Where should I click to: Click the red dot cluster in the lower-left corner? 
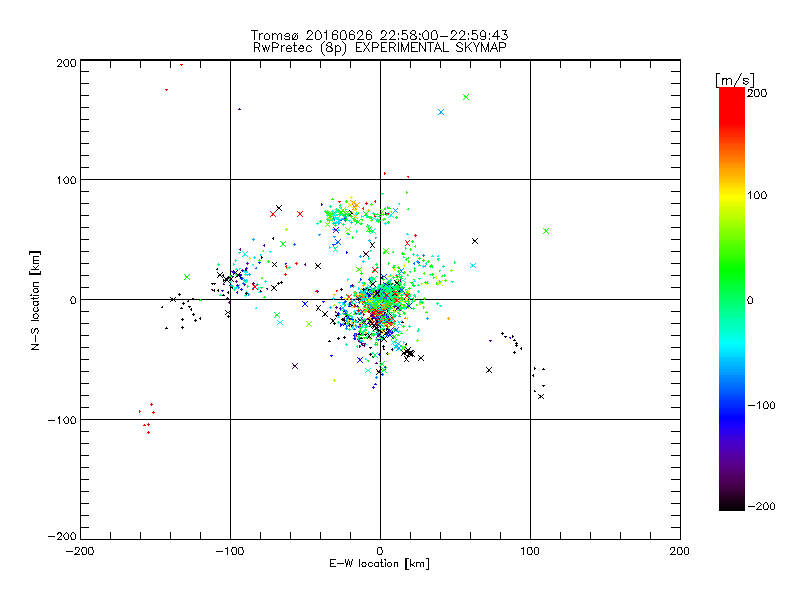click(147, 418)
